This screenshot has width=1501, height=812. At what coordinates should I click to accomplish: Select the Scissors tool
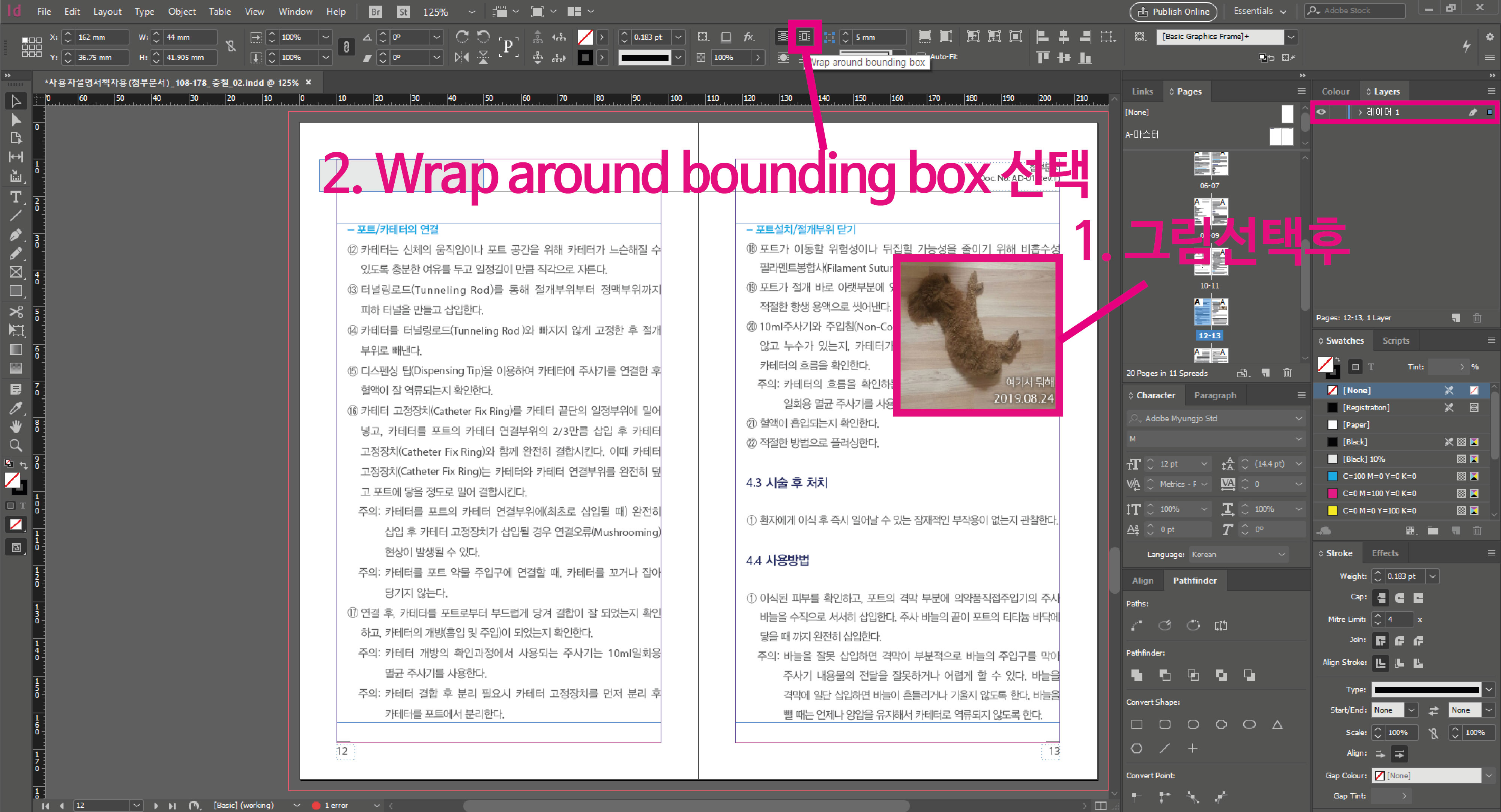point(16,312)
